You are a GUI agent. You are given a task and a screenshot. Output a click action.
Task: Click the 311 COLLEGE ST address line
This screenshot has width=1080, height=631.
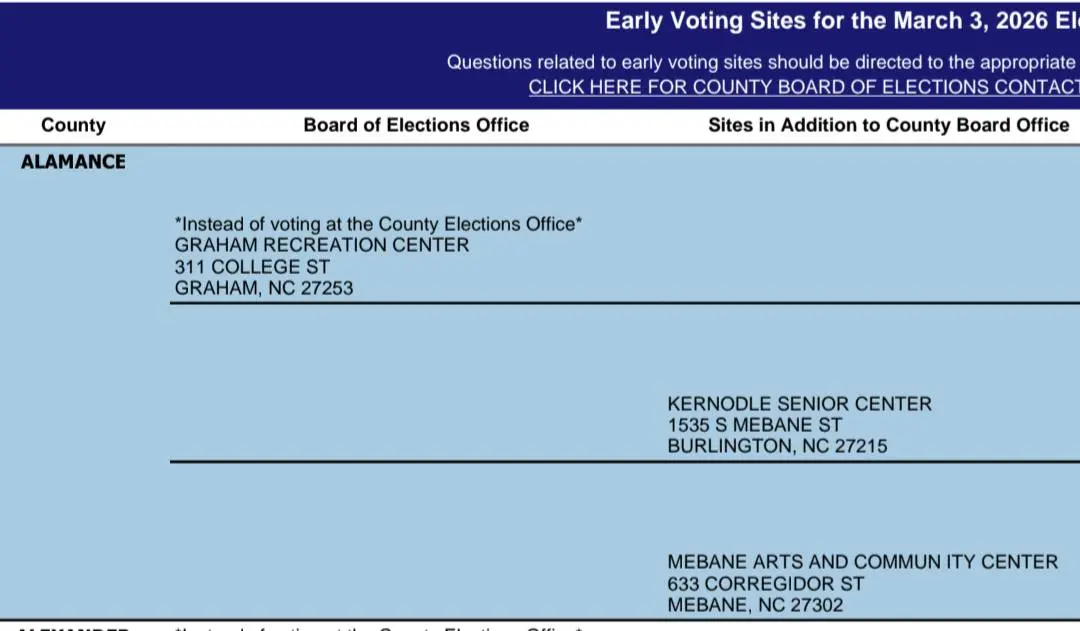point(252,267)
